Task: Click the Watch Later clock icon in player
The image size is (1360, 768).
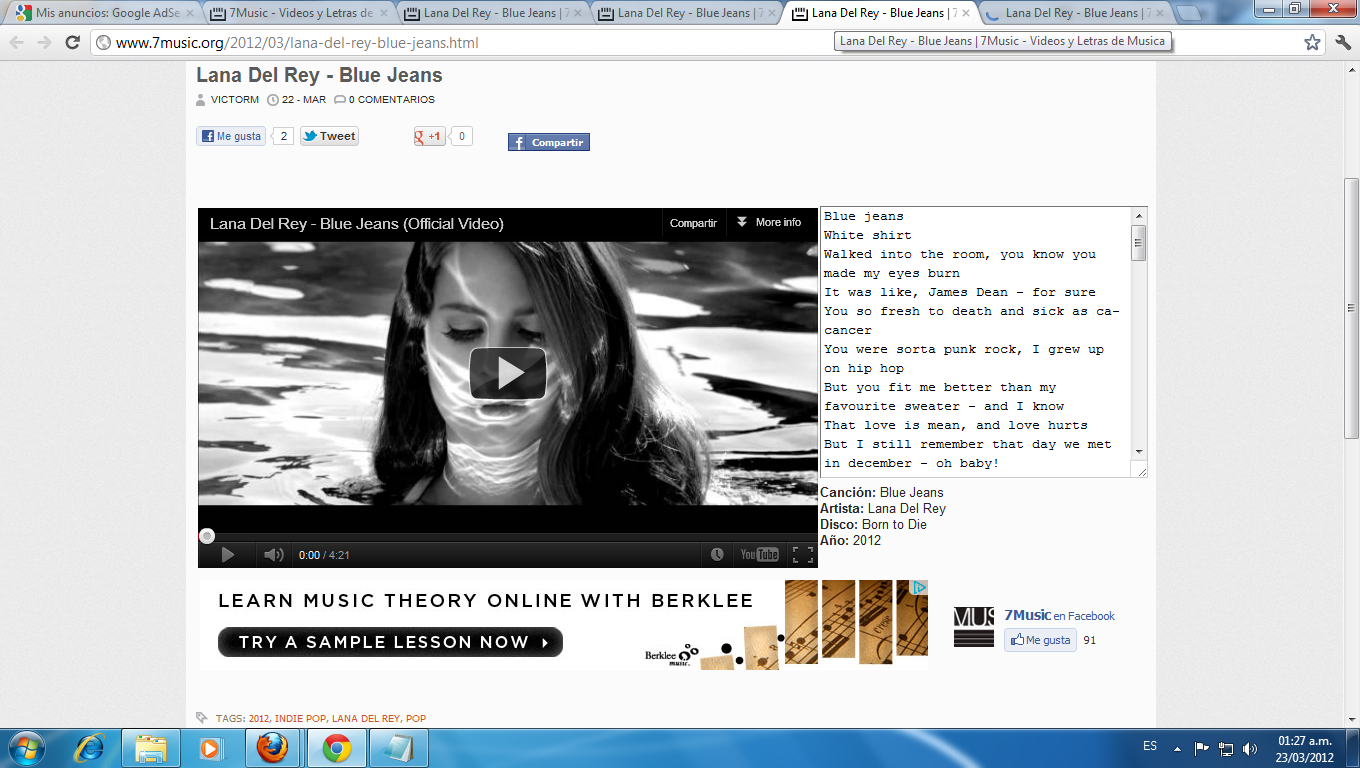Action: (717, 554)
